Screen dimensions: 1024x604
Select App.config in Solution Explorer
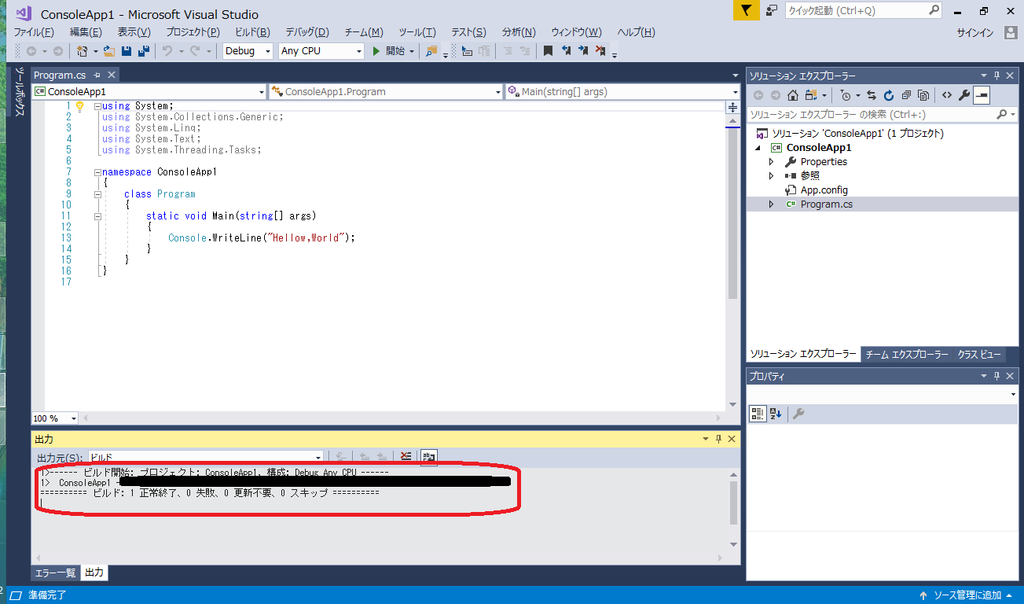pyautogui.click(x=824, y=190)
